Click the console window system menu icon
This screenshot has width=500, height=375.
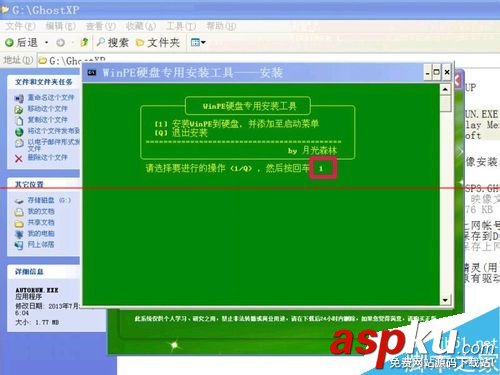pyautogui.click(x=92, y=72)
